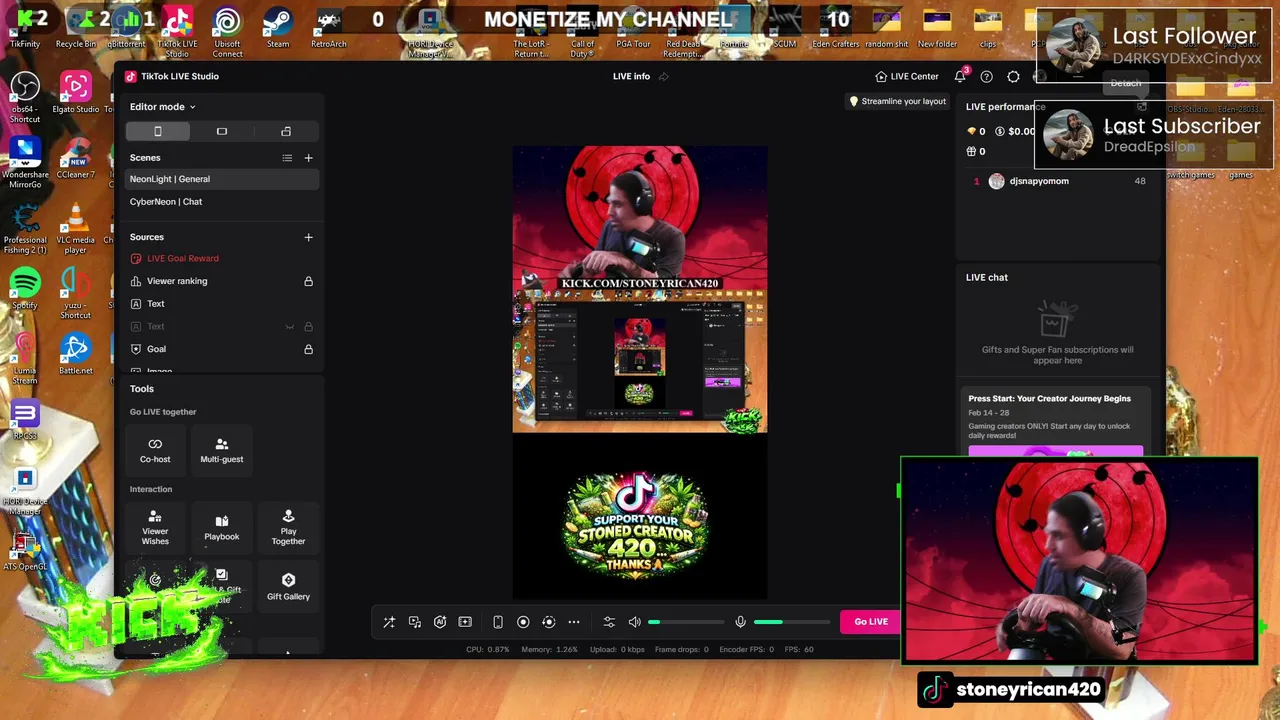Open the Play Together tool

coord(288,528)
